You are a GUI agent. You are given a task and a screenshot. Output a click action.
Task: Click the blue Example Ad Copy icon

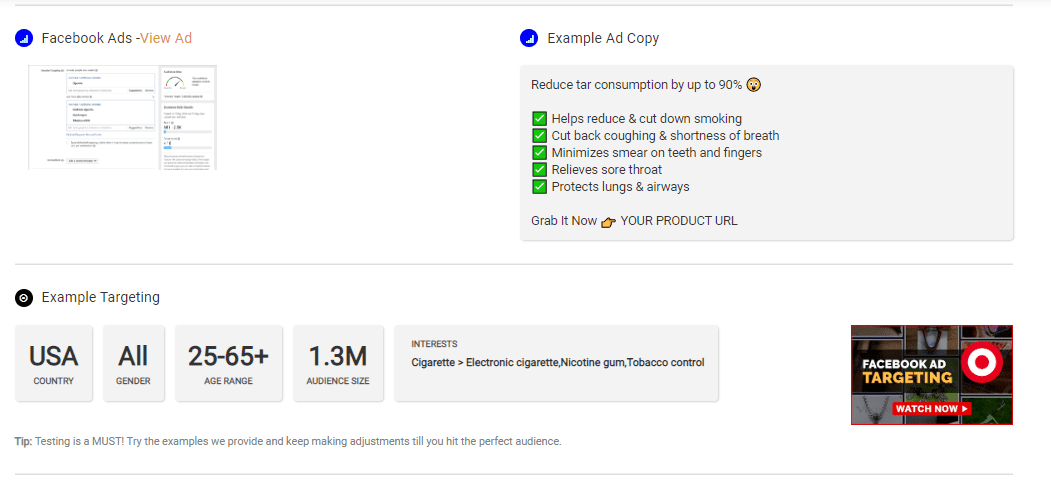(x=529, y=39)
